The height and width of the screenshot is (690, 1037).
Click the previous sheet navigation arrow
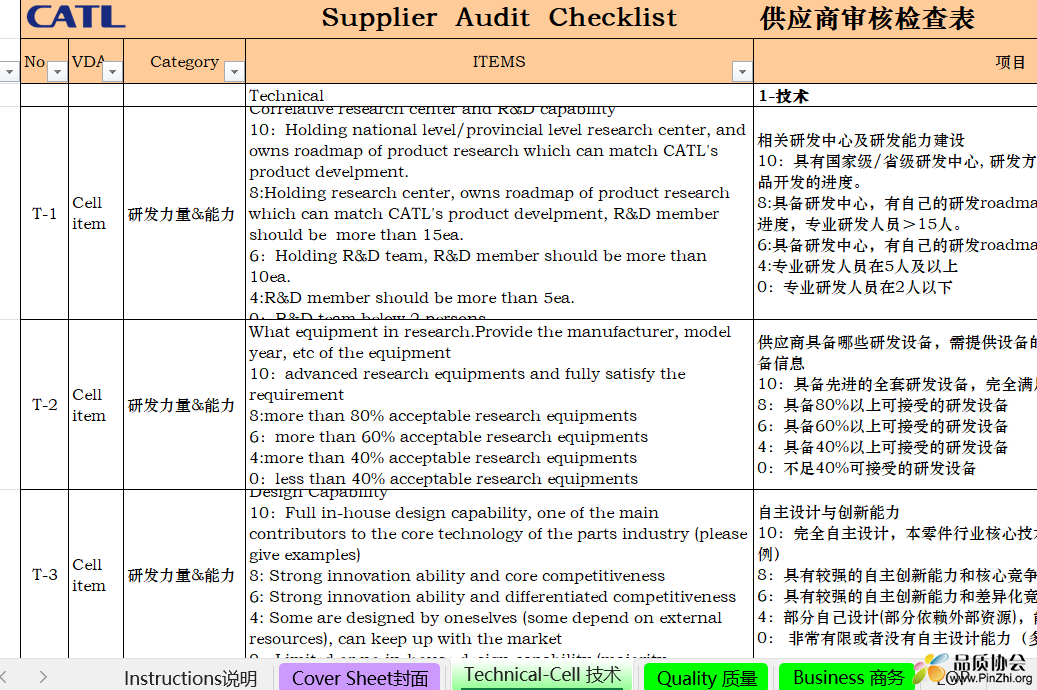(x=4, y=677)
